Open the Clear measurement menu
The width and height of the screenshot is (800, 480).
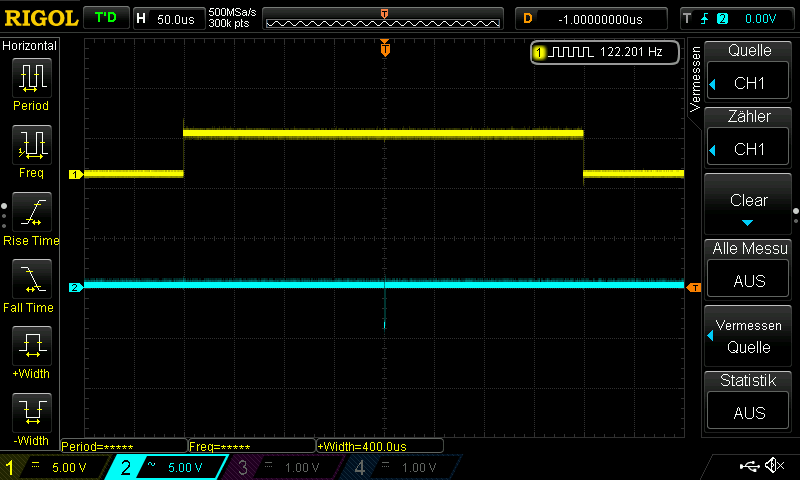748,204
